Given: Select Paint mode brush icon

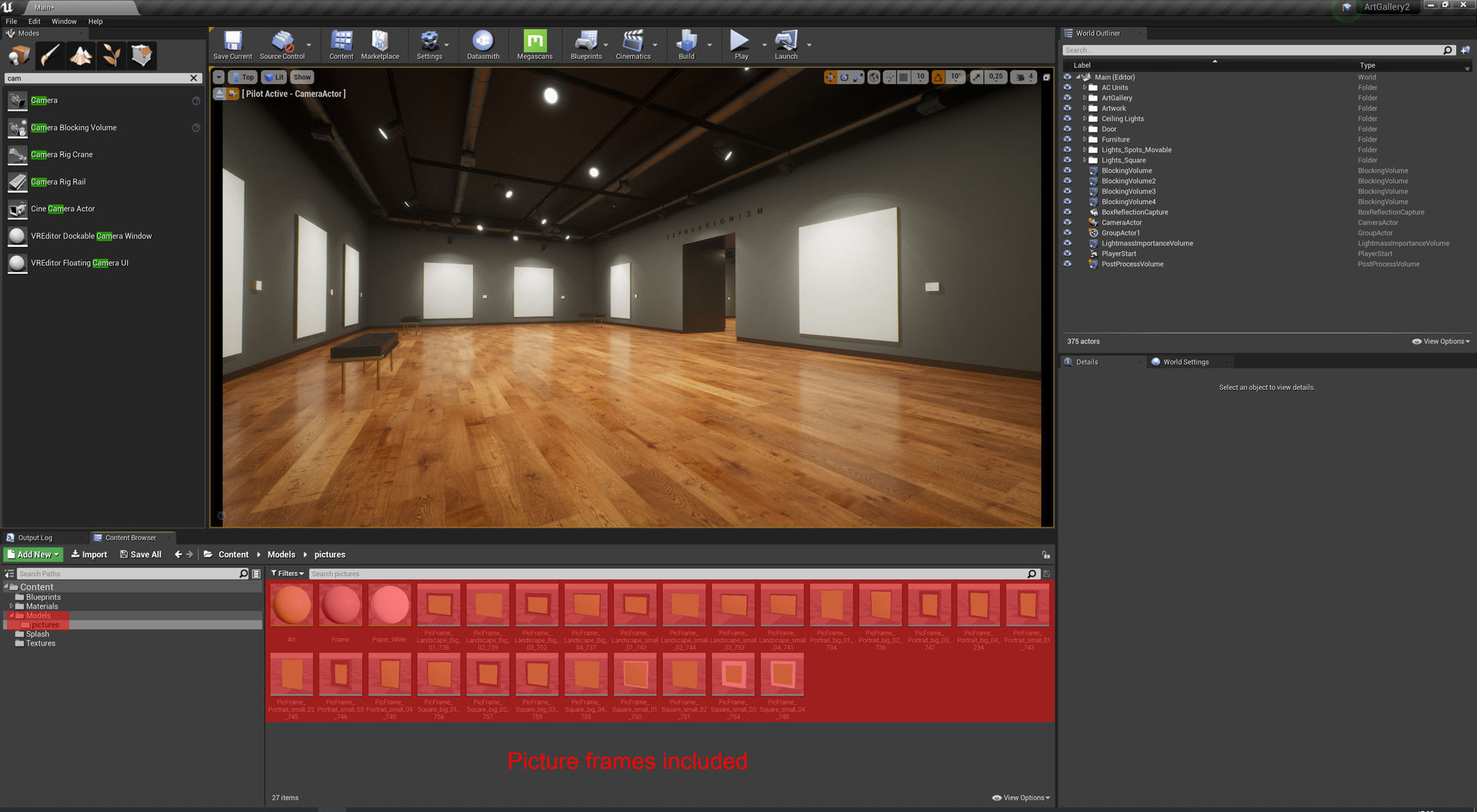Looking at the screenshot, I should tap(50, 55).
